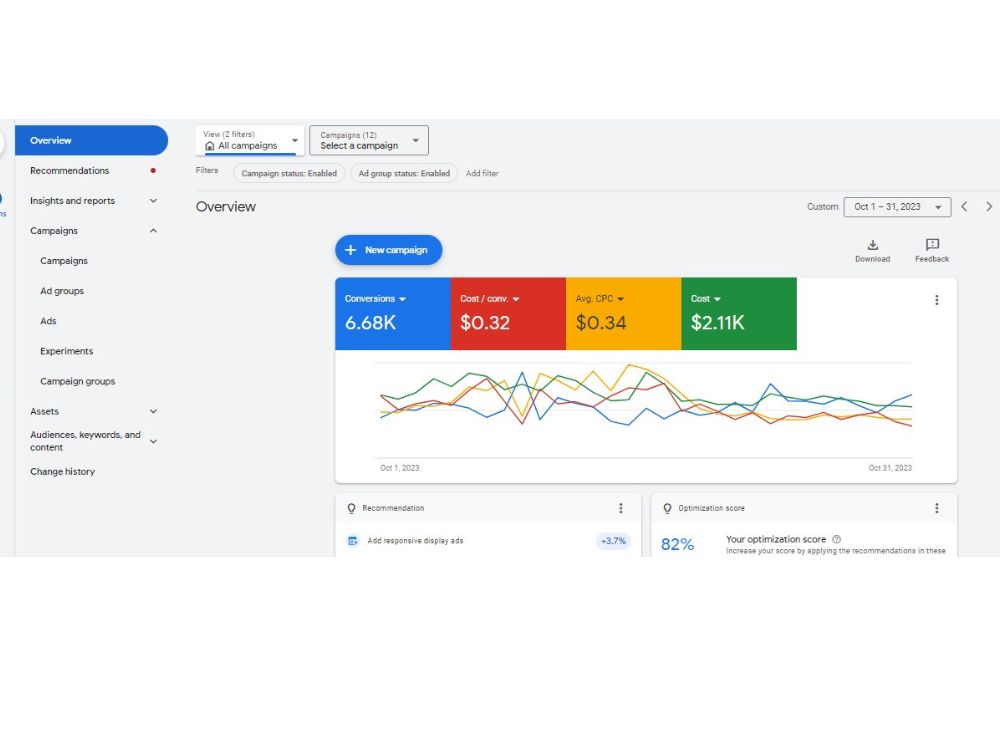
Task: Select the blue Conversions 6.68K tile
Action: point(393,314)
